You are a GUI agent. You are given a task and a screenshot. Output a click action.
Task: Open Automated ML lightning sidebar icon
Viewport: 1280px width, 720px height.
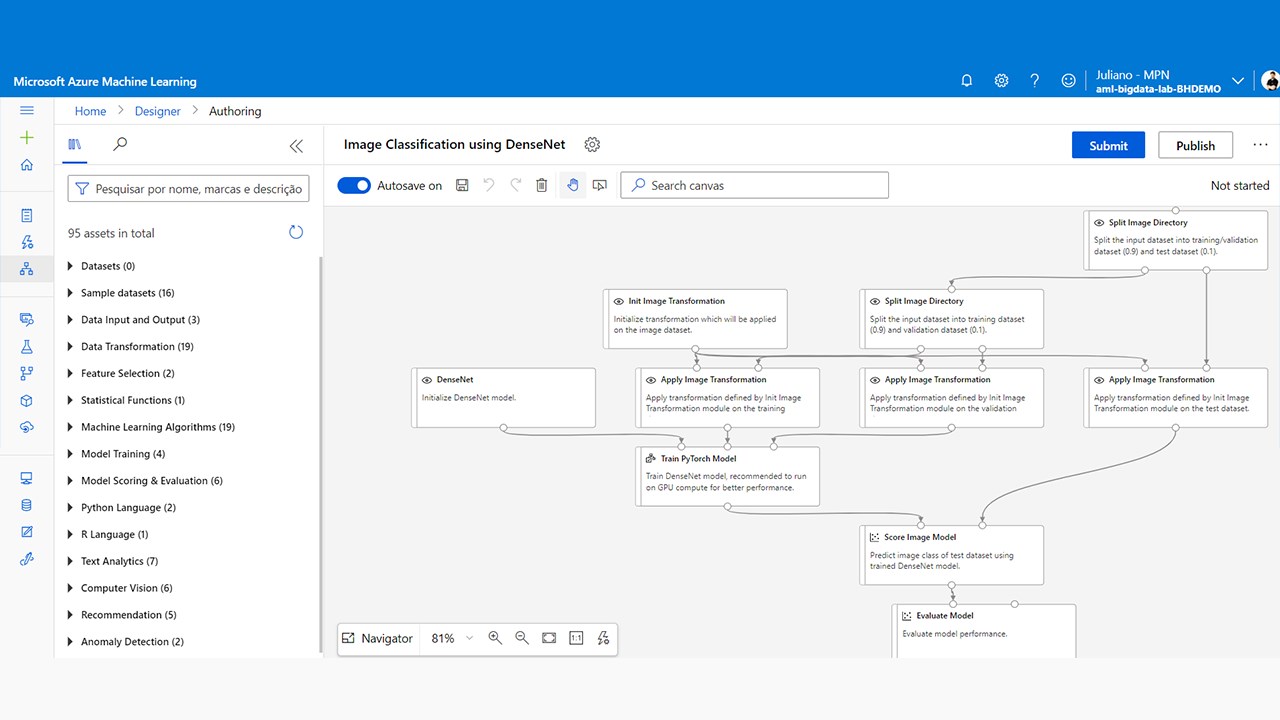27,242
